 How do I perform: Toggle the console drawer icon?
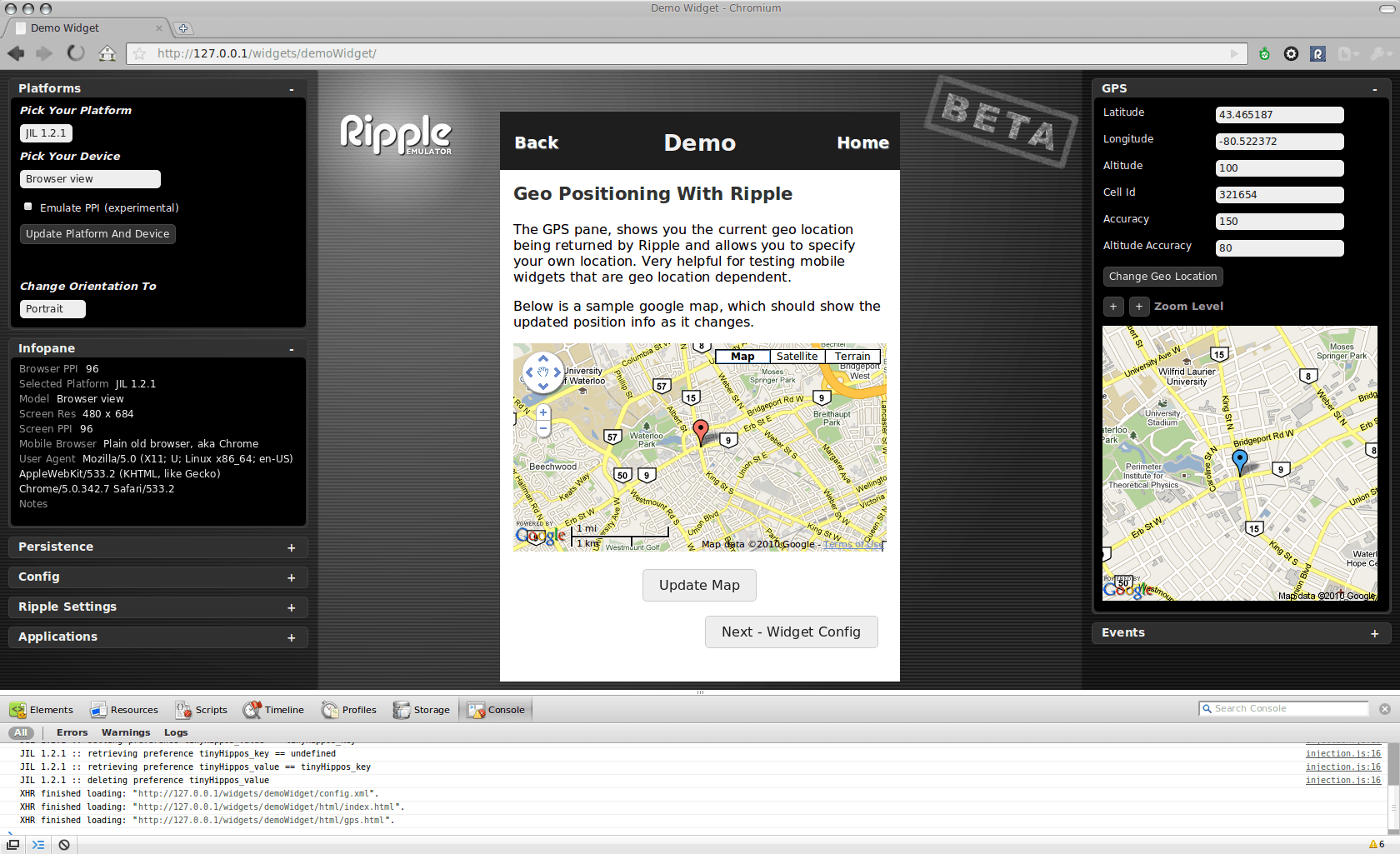(x=38, y=845)
